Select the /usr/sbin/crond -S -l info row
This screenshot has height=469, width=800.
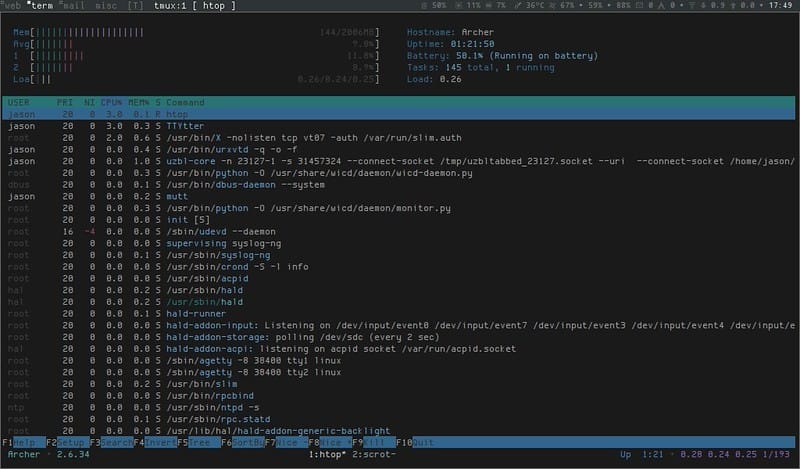tap(398, 267)
